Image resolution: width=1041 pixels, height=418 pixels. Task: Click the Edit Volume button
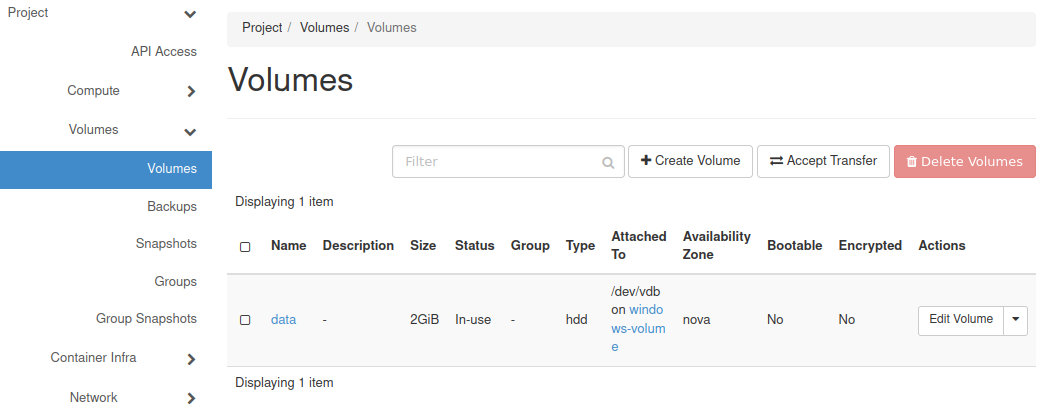coord(960,319)
